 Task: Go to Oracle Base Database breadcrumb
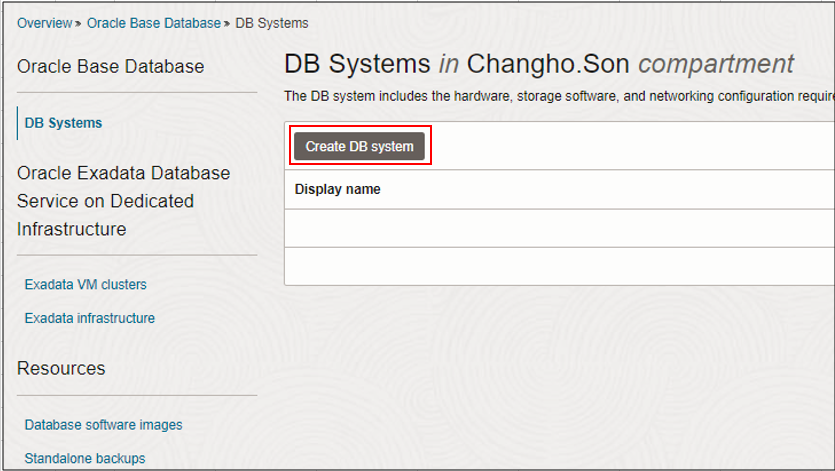(x=153, y=23)
